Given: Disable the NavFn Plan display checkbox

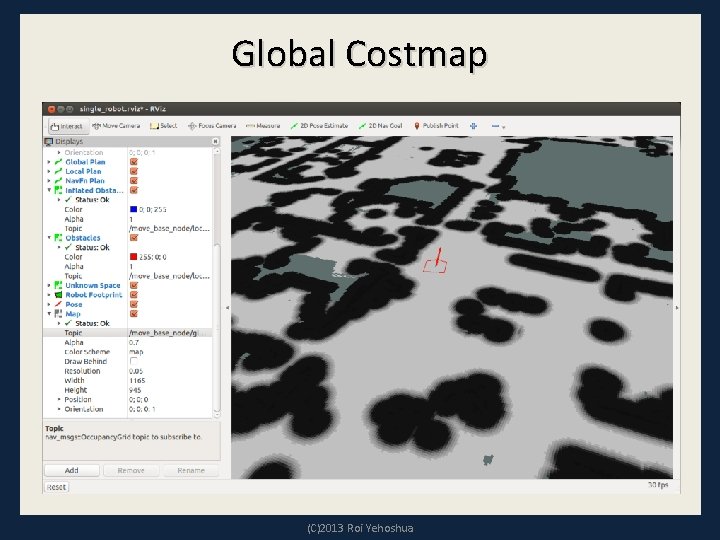Looking at the screenshot, I should (x=134, y=181).
